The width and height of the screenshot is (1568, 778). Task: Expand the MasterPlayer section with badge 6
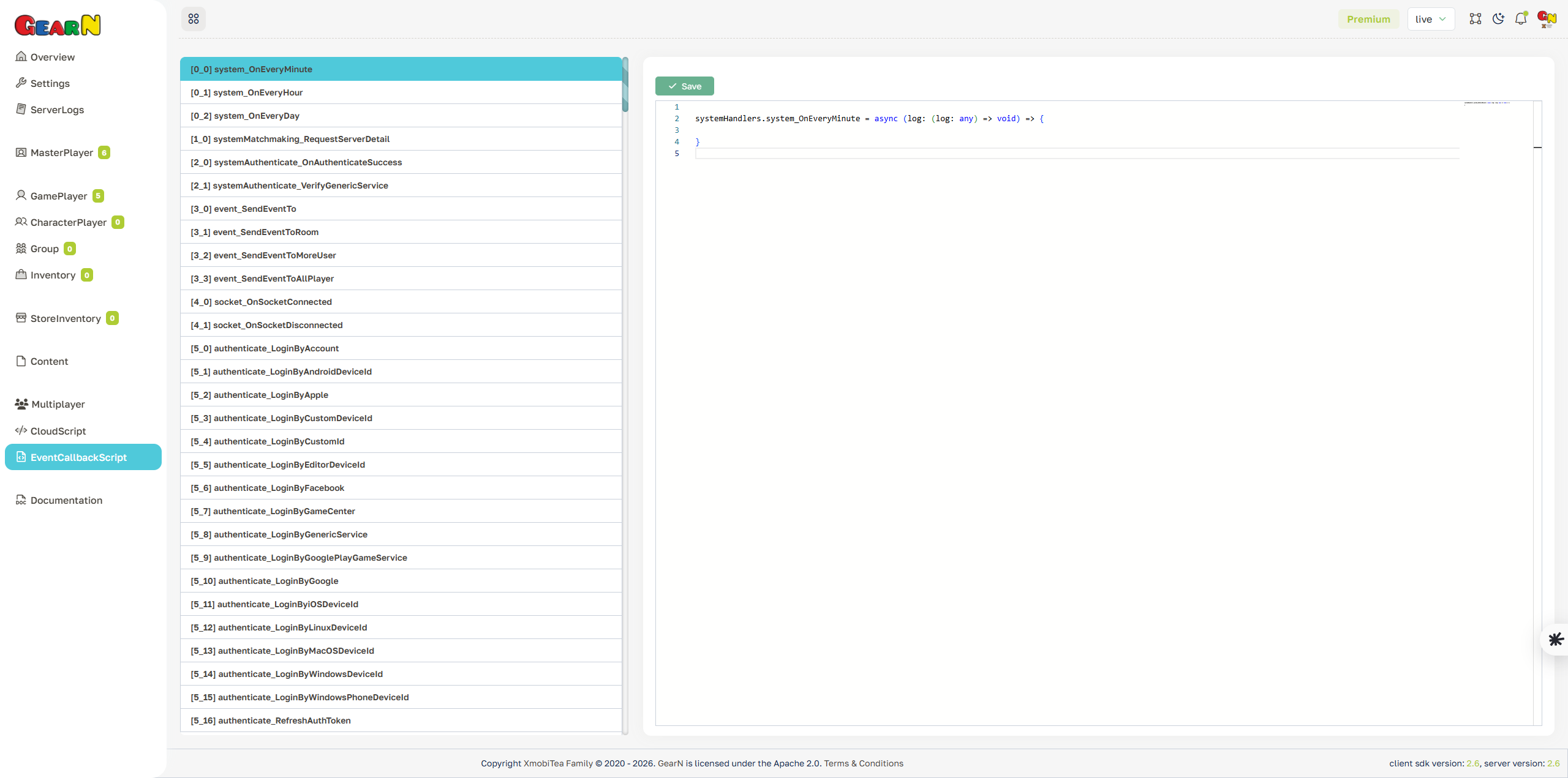coord(62,152)
